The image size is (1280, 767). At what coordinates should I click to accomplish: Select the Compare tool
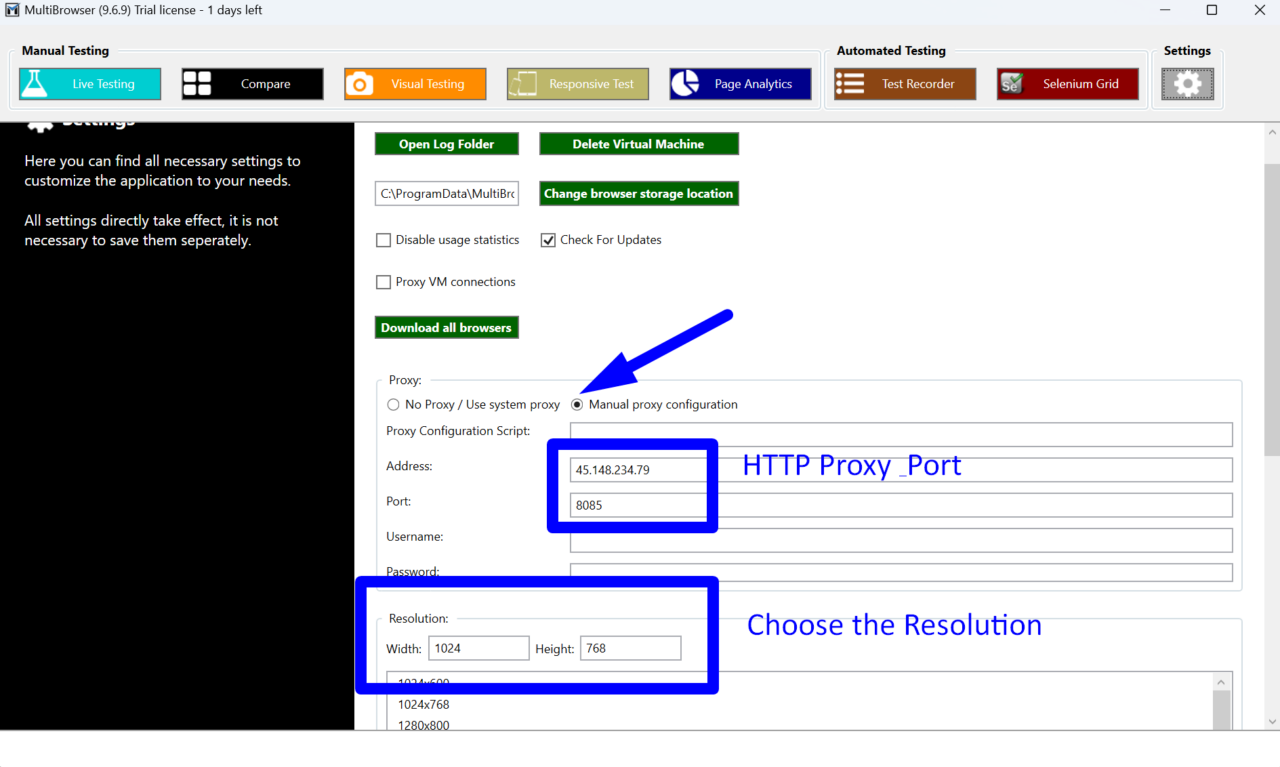click(x=251, y=84)
